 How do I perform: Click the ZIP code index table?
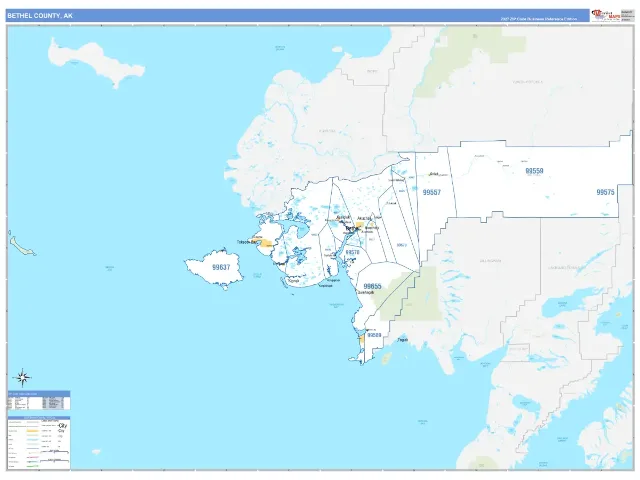(x=39, y=400)
